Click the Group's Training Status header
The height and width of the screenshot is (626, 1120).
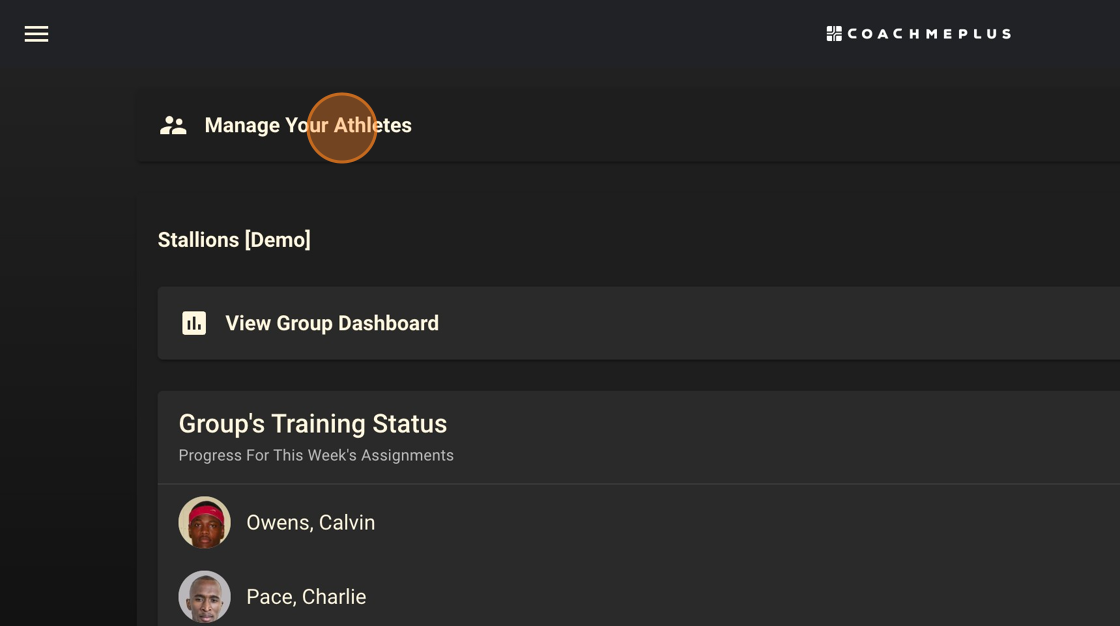(313, 423)
